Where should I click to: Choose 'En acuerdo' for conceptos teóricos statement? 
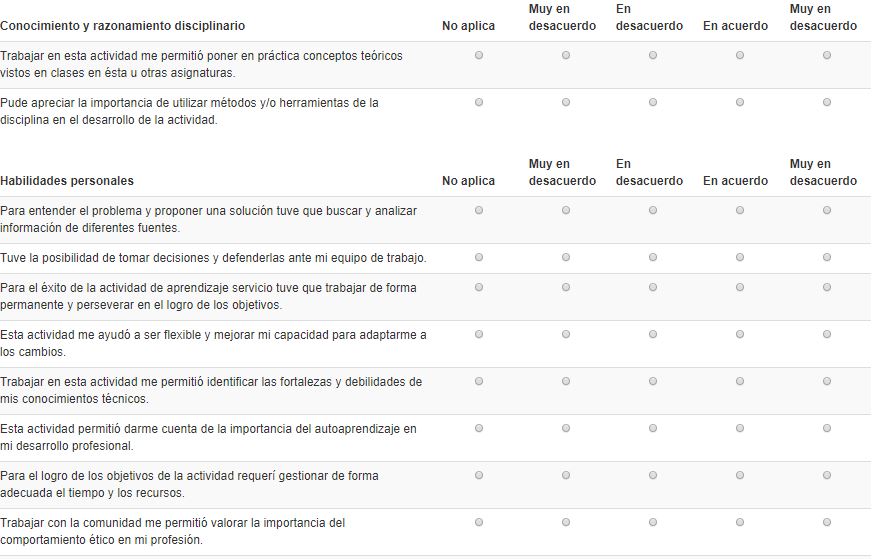click(x=740, y=55)
